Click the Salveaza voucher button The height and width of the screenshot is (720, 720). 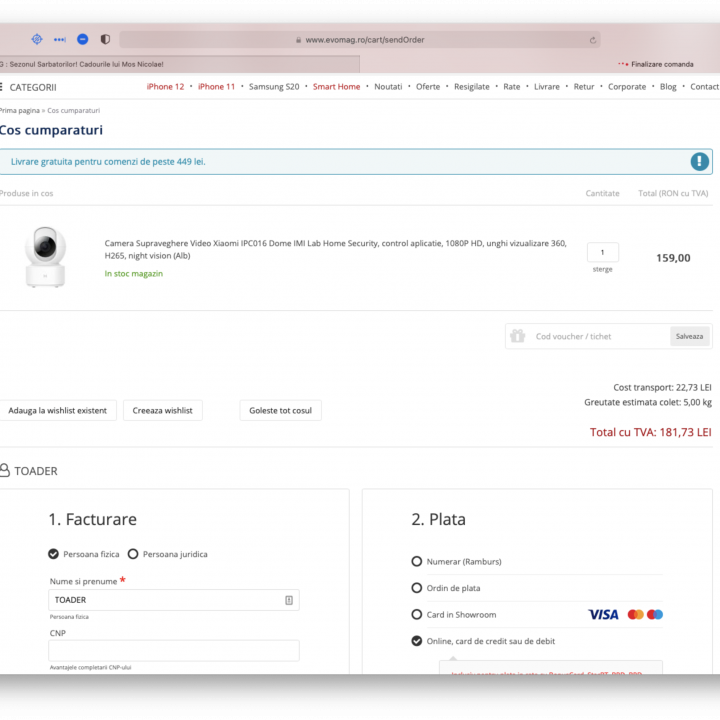(x=689, y=336)
